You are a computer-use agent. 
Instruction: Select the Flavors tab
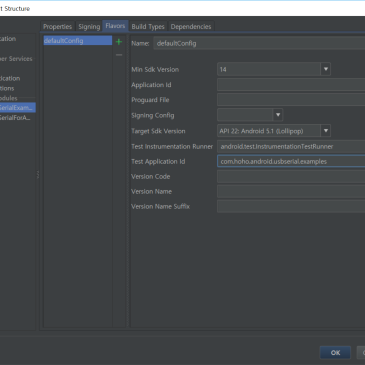(115, 26)
